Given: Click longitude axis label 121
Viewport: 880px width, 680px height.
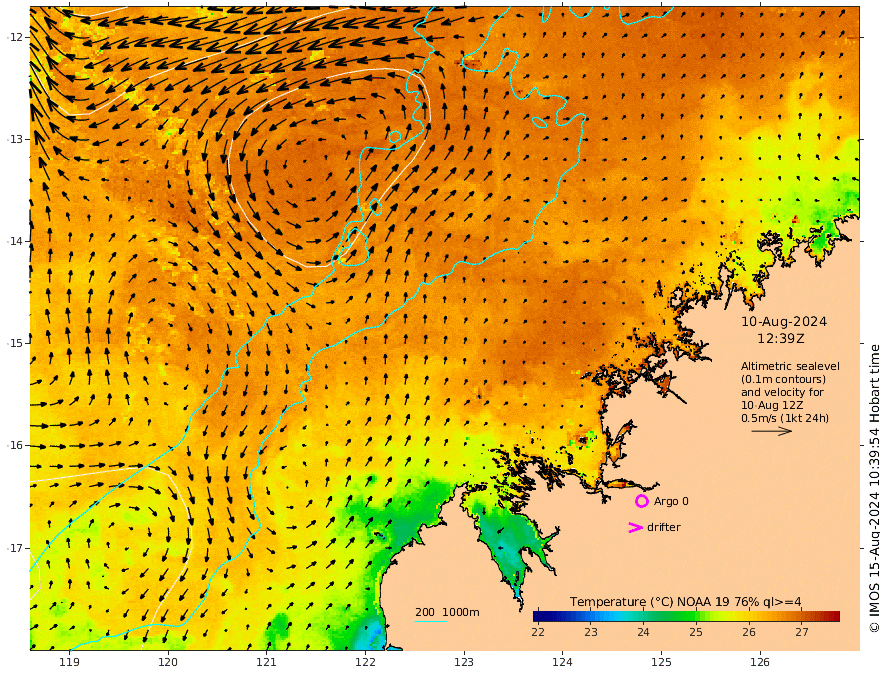Looking at the screenshot, I should (x=267, y=662).
